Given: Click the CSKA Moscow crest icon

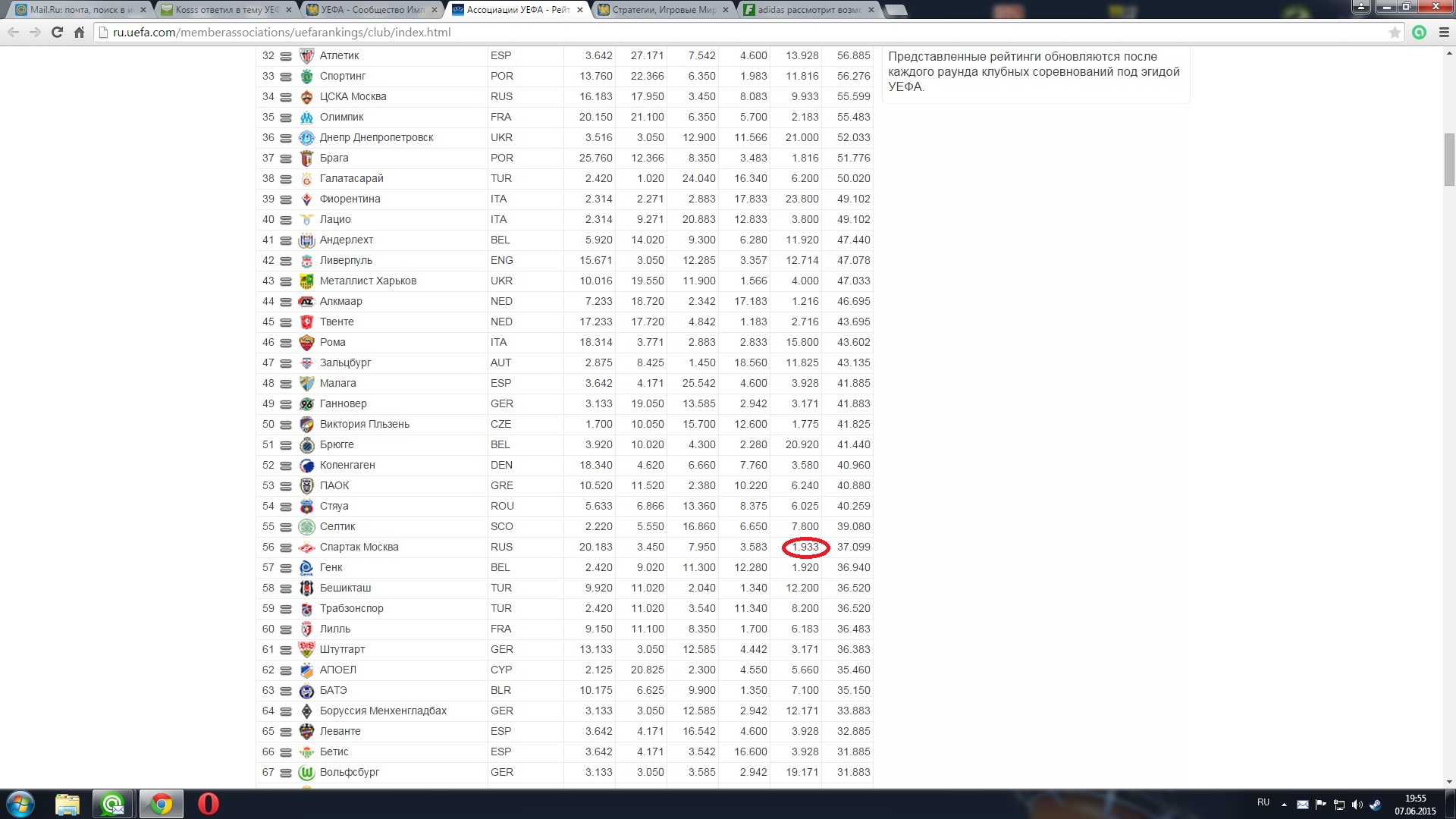Looking at the screenshot, I should (x=306, y=97).
